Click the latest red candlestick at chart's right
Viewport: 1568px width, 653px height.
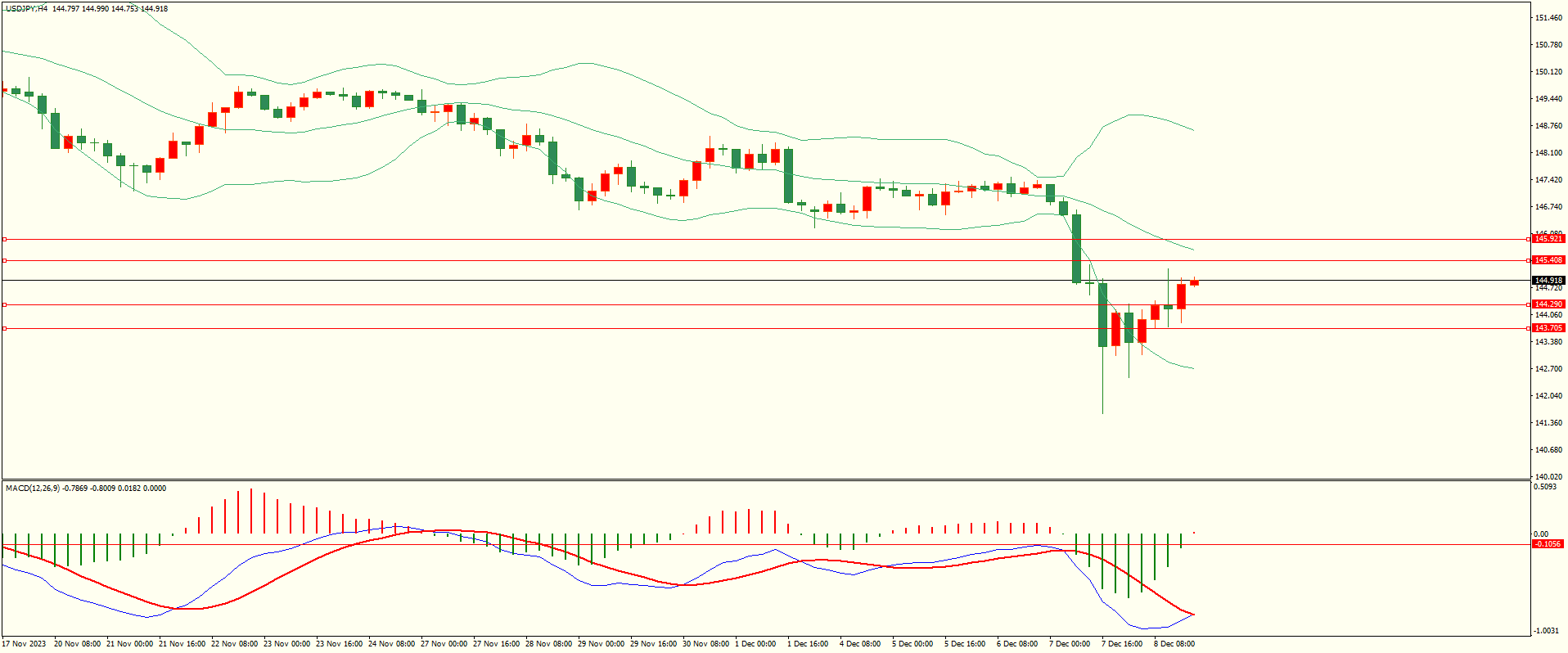click(x=1195, y=283)
